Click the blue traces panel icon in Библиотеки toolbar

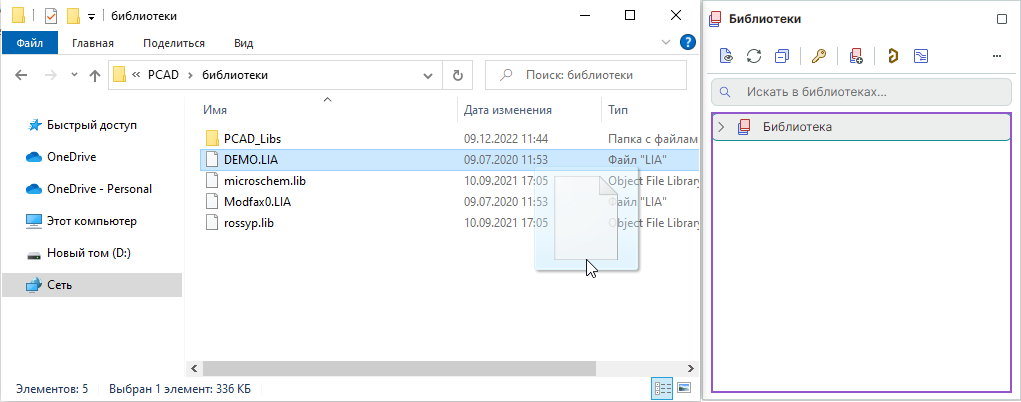point(921,56)
